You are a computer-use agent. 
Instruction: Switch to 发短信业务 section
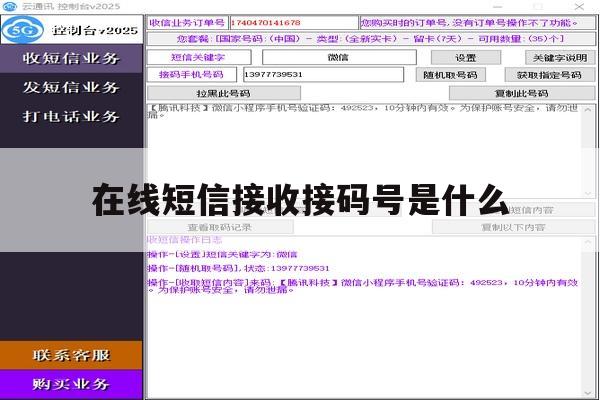tap(71, 87)
